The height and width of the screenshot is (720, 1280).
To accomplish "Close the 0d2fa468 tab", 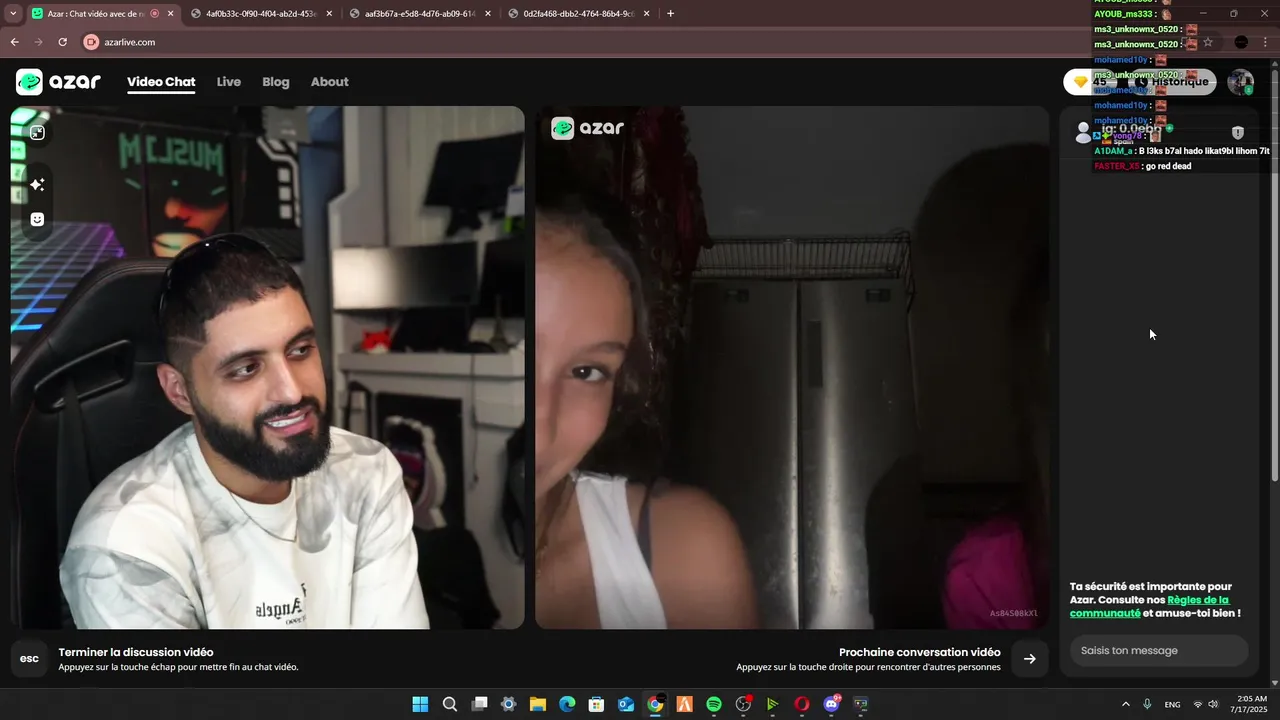I will [647, 14].
